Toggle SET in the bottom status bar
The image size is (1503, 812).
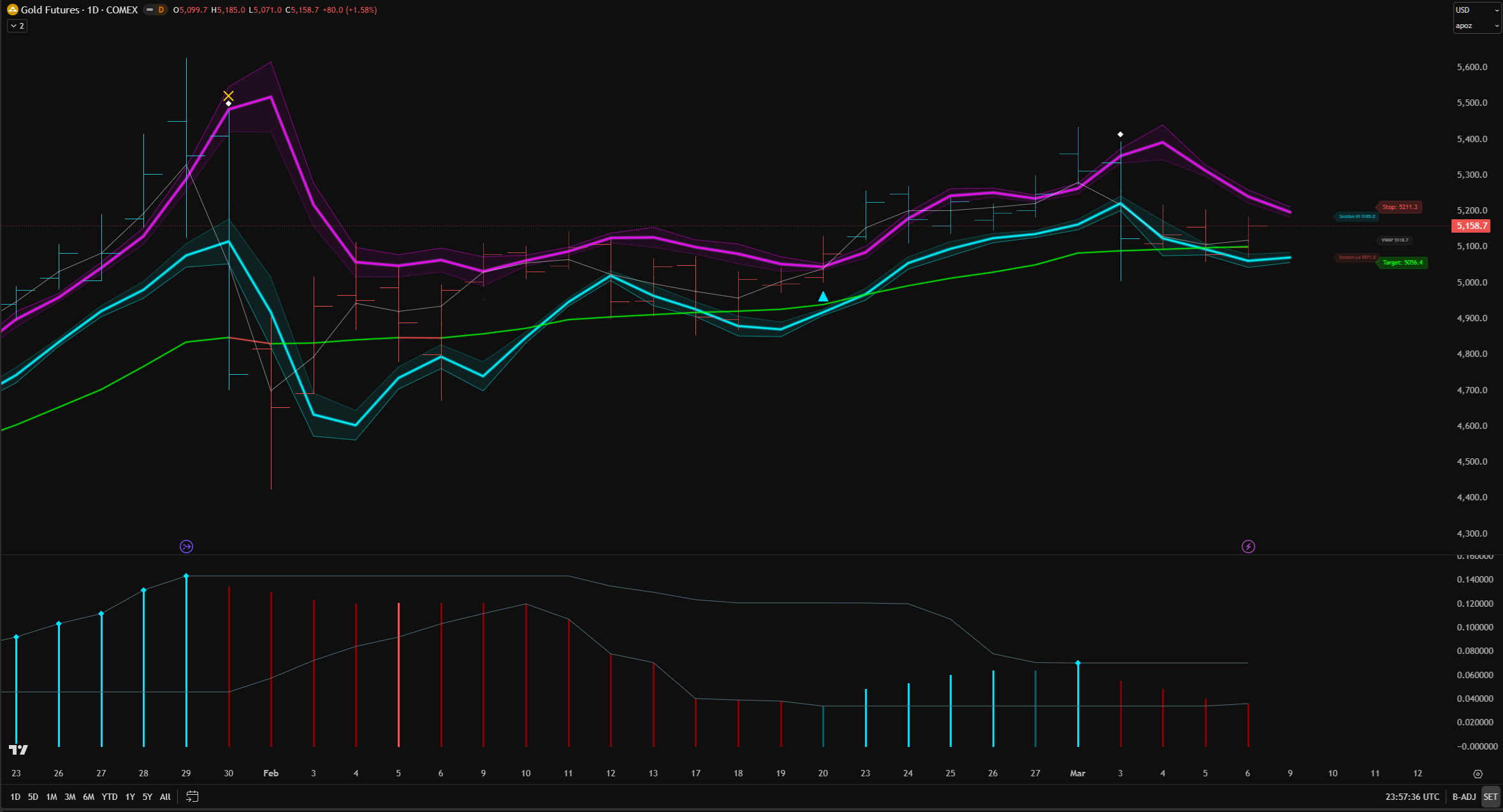click(1491, 796)
